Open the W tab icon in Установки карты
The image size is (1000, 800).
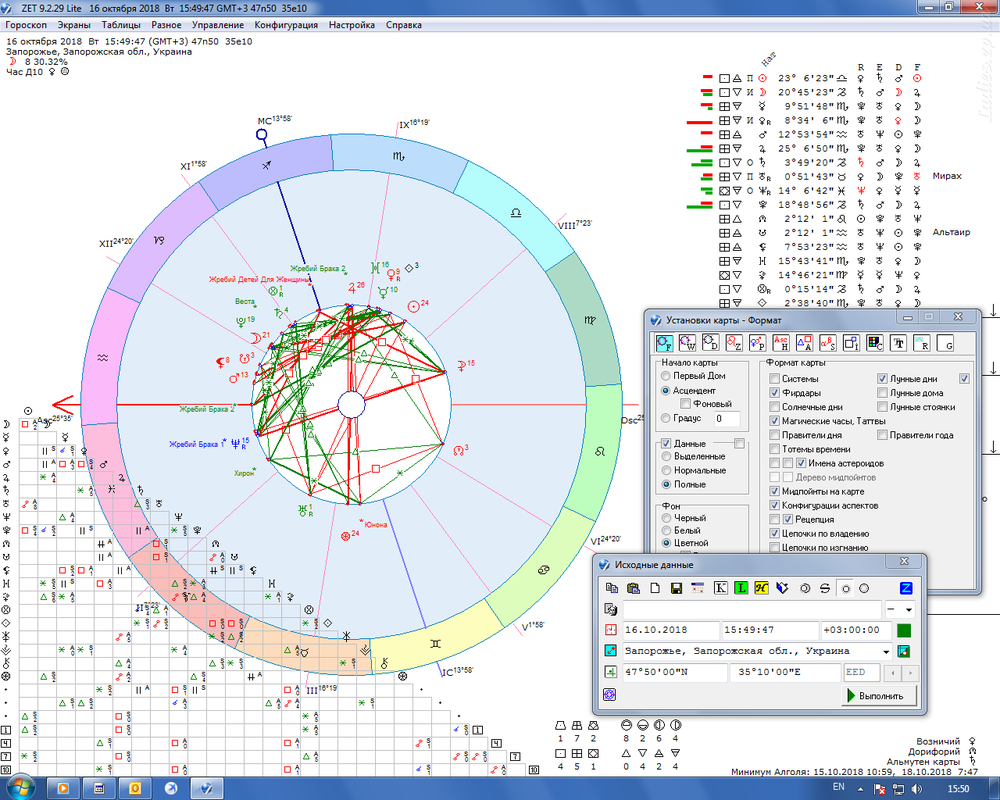(x=688, y=343)
